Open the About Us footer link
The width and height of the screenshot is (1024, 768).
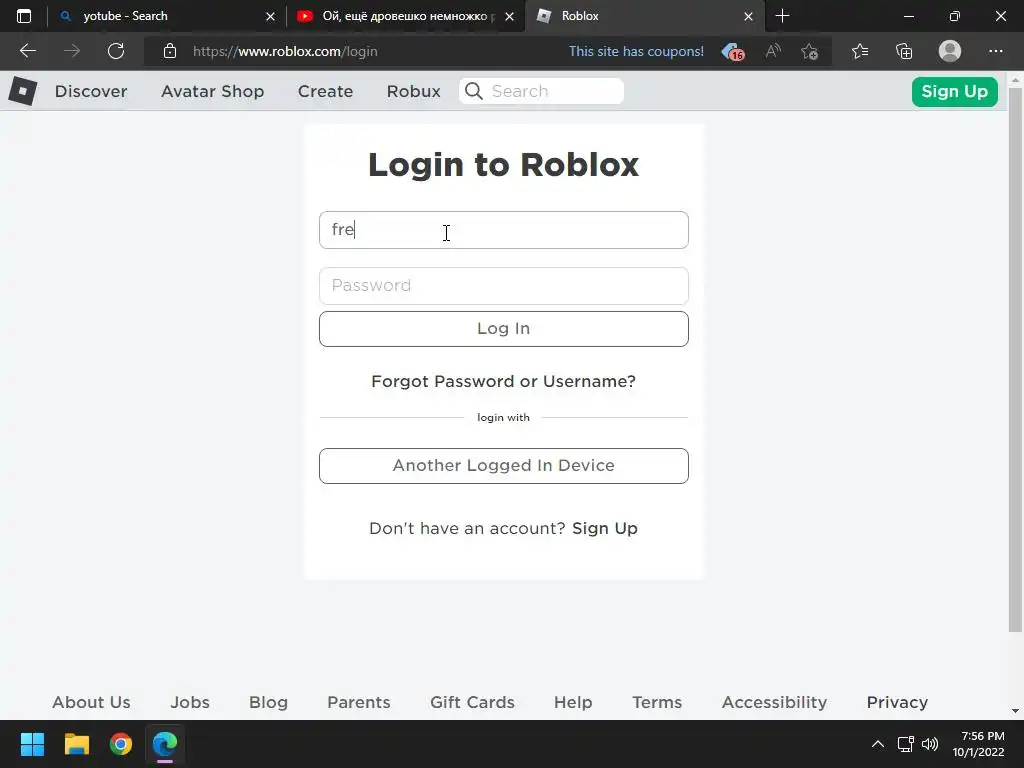point(91,702)
